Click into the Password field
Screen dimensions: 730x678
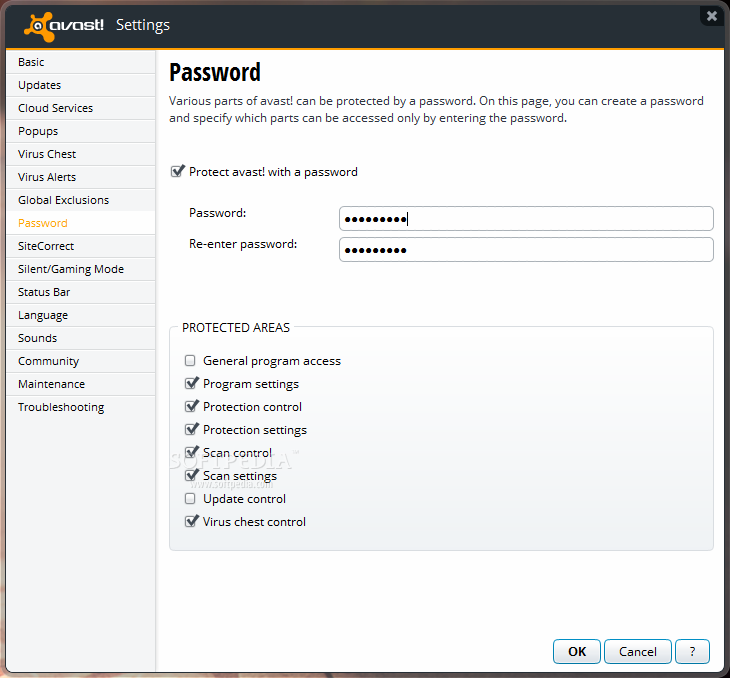526,218
